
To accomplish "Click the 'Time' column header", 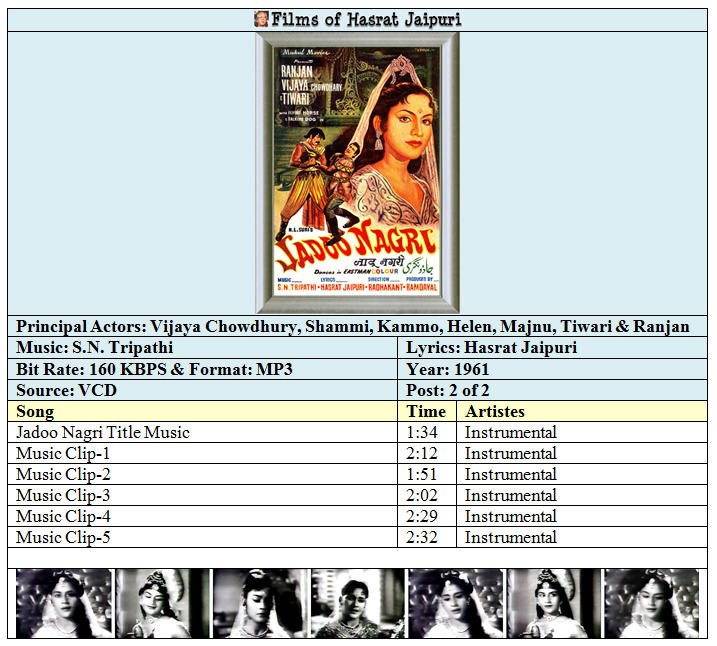I will 427,411.
